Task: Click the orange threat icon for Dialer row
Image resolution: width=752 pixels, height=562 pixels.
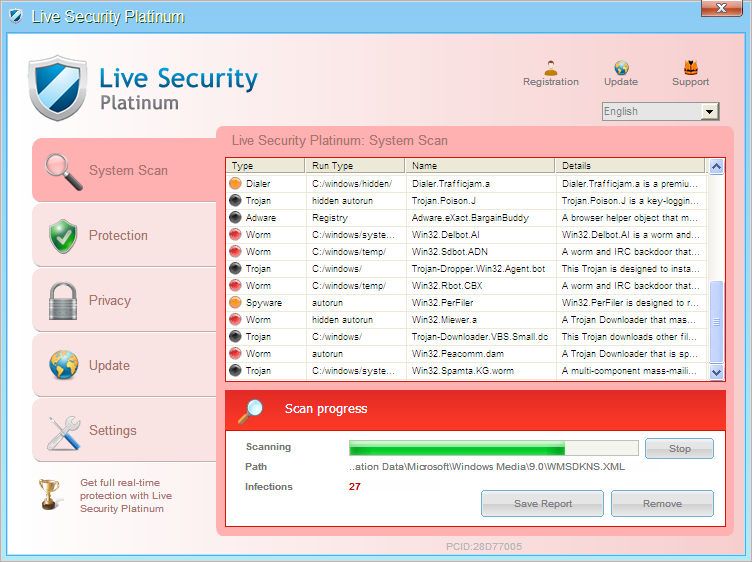Action: pos(235,183)
